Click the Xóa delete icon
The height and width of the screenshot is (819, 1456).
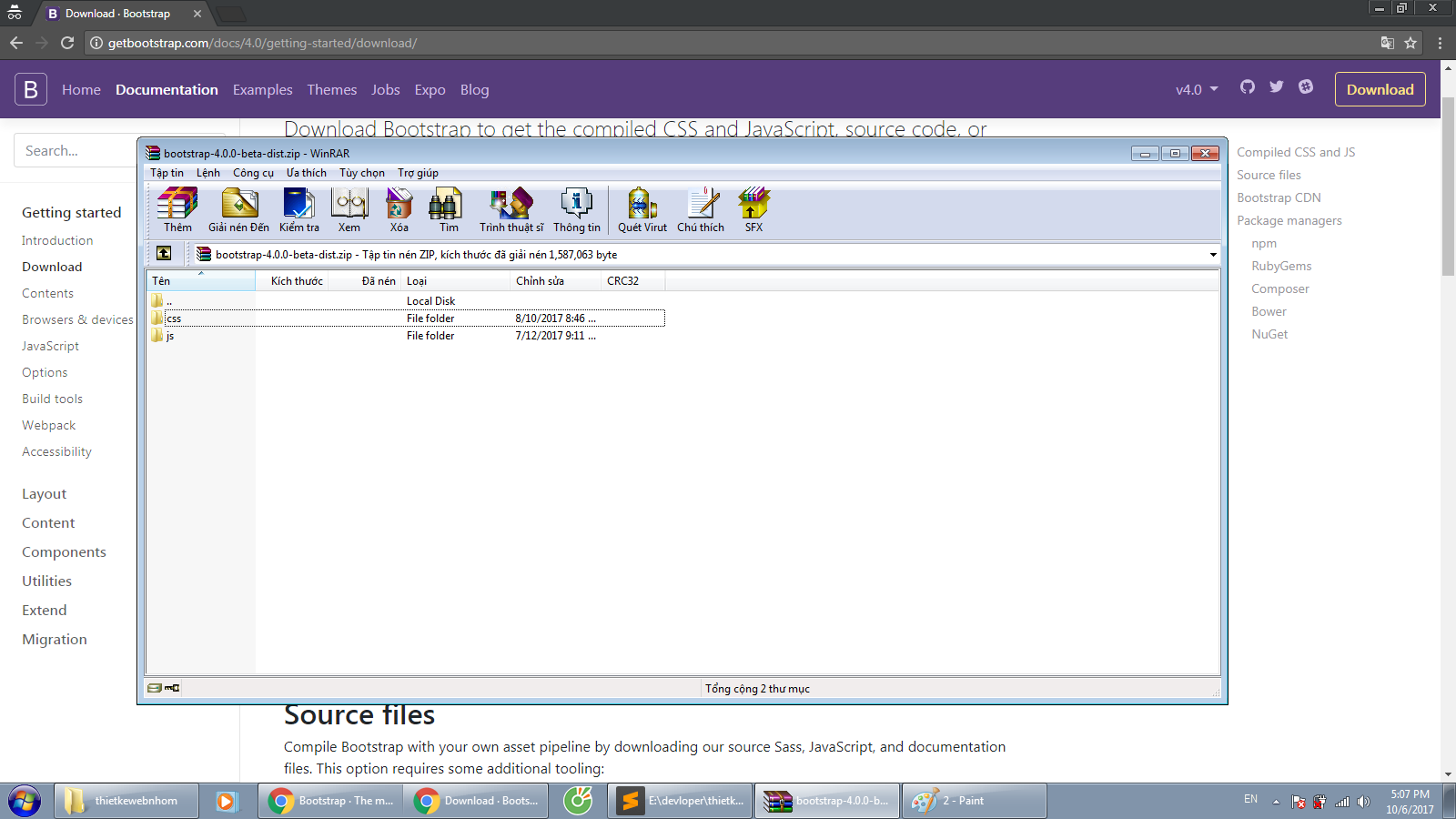[399, 209]
